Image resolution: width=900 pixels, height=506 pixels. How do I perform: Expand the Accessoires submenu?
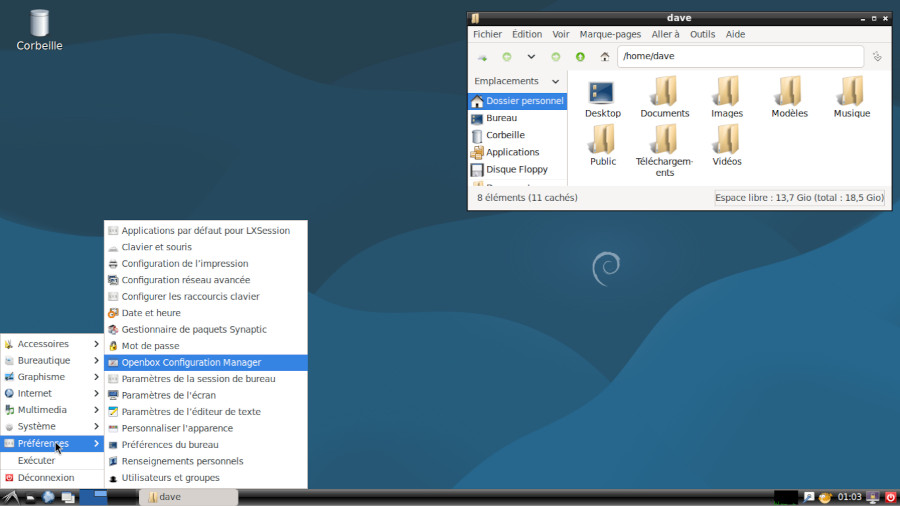(x=52, y=344)
